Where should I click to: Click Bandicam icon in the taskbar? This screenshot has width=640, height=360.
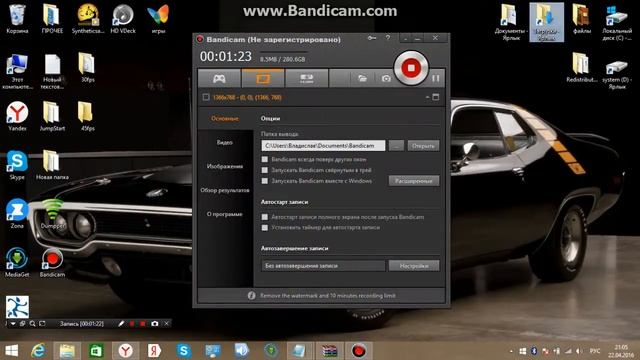[359, 351]
